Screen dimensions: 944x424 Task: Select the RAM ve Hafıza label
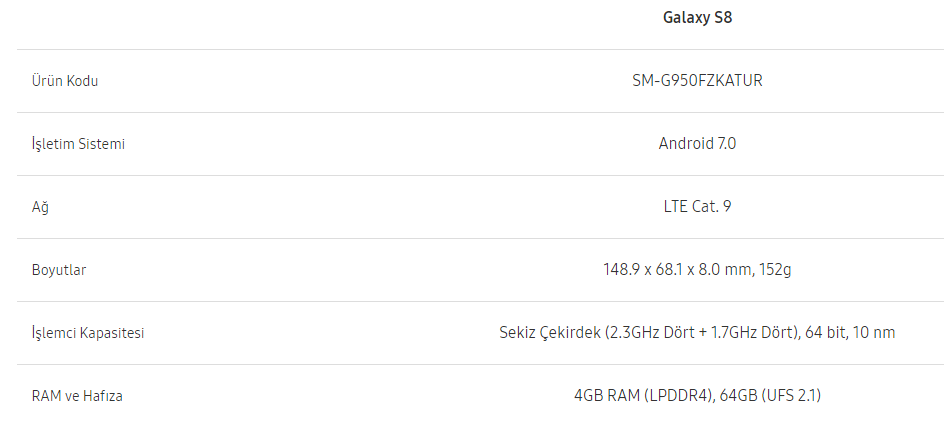pyautogui.click(x=77, y=396)
